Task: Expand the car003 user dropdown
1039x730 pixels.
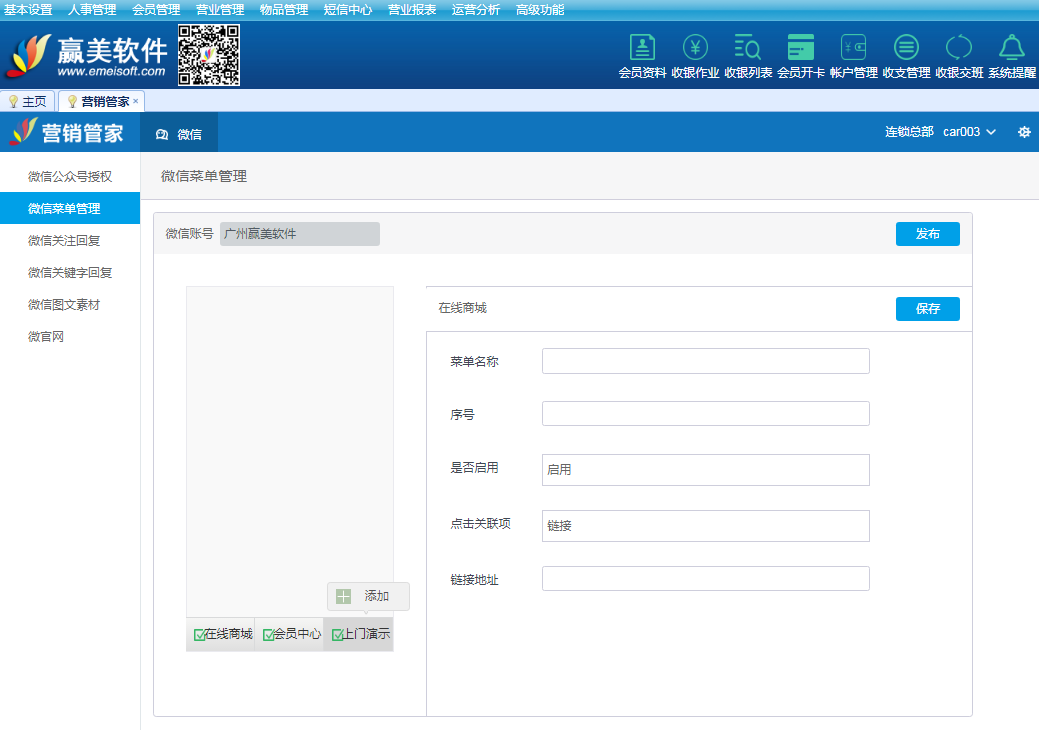Action: (x=969, y=132)
